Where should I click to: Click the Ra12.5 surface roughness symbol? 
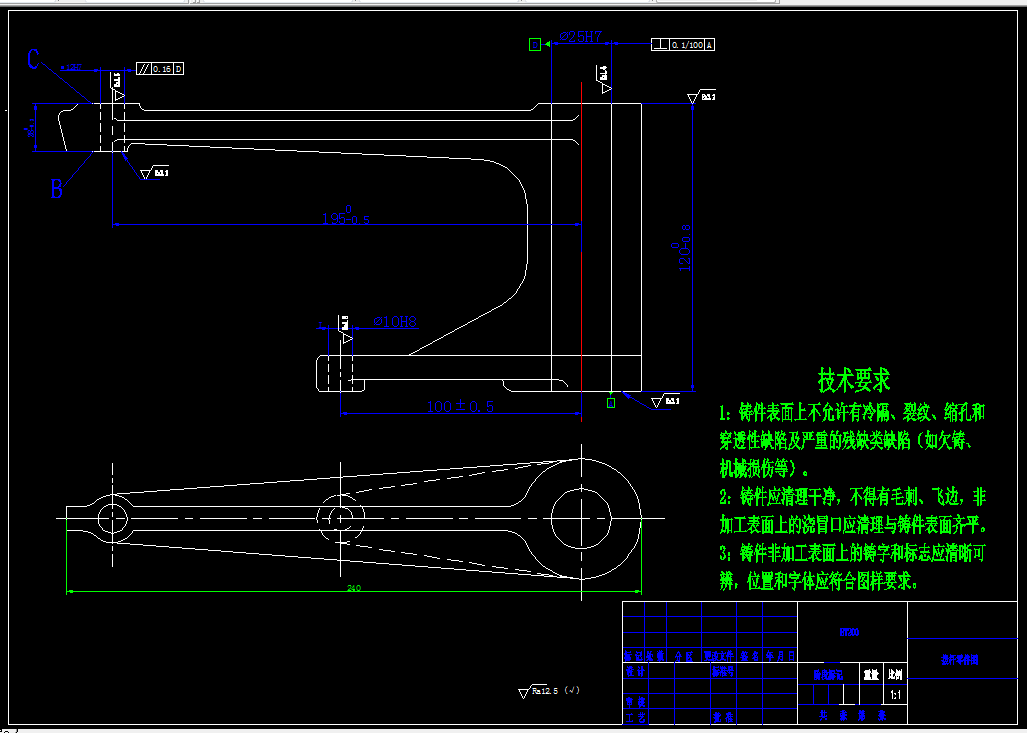click(x=547, y=688)
